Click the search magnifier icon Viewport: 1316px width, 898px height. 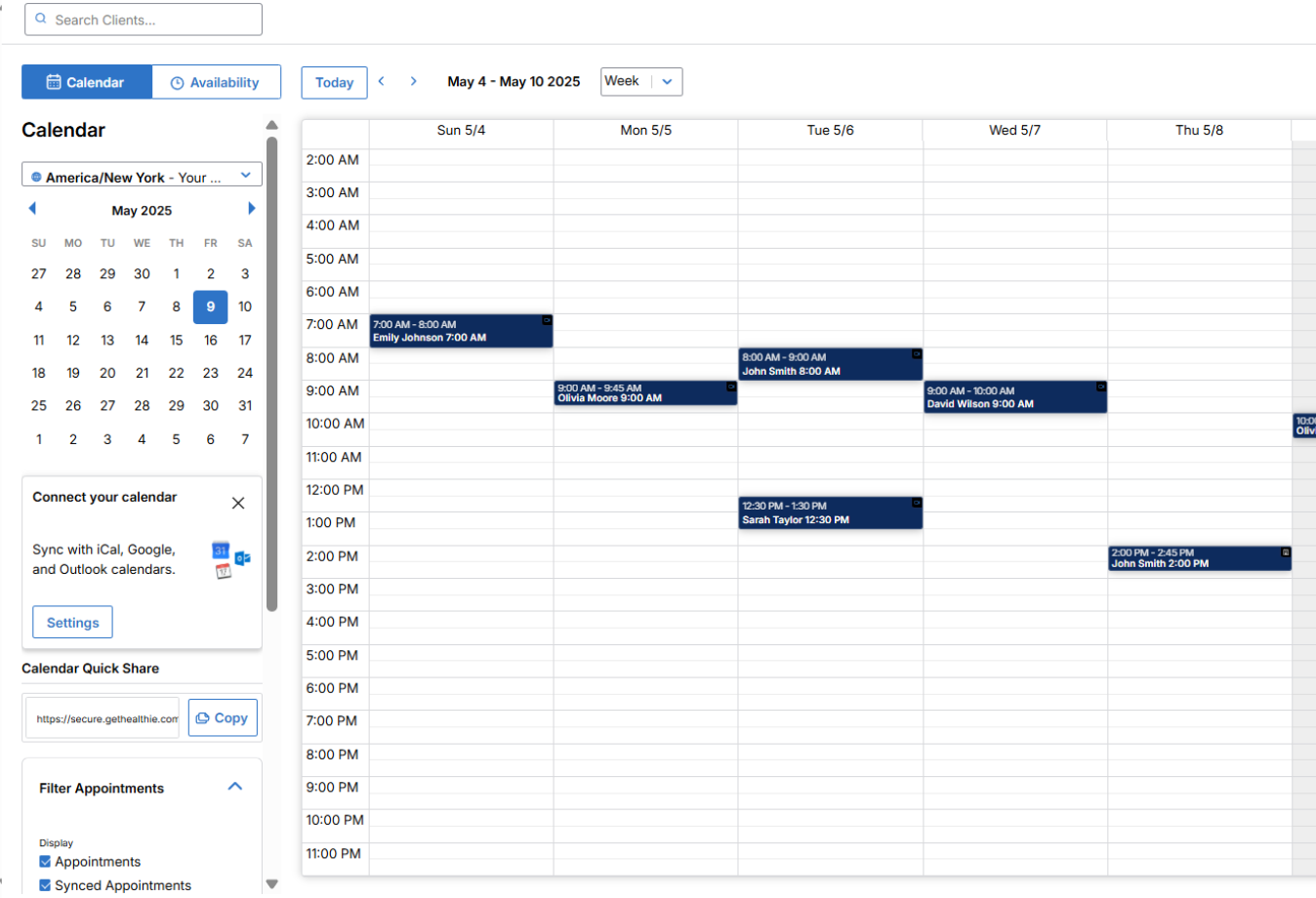coord(41,19)
